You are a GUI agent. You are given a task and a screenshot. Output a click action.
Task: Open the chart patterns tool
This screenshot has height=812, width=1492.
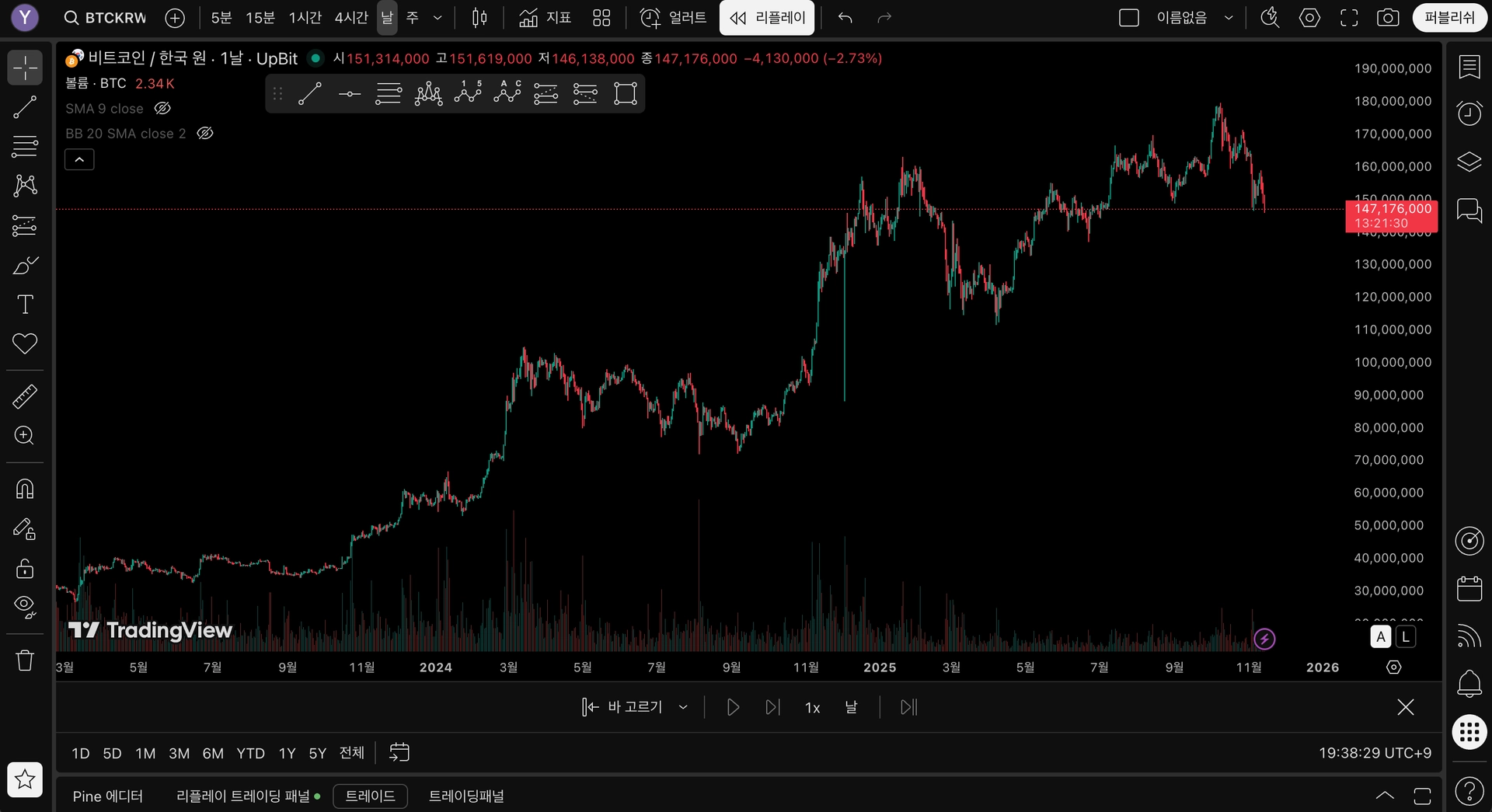point(25,185)
